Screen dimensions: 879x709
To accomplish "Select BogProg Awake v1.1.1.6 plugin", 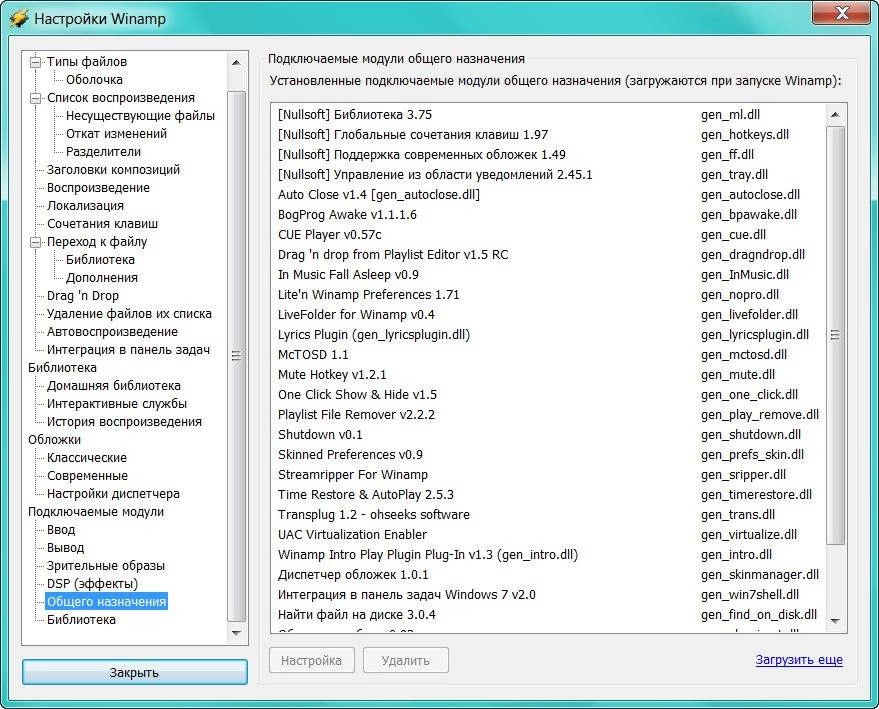I will 548,215.
